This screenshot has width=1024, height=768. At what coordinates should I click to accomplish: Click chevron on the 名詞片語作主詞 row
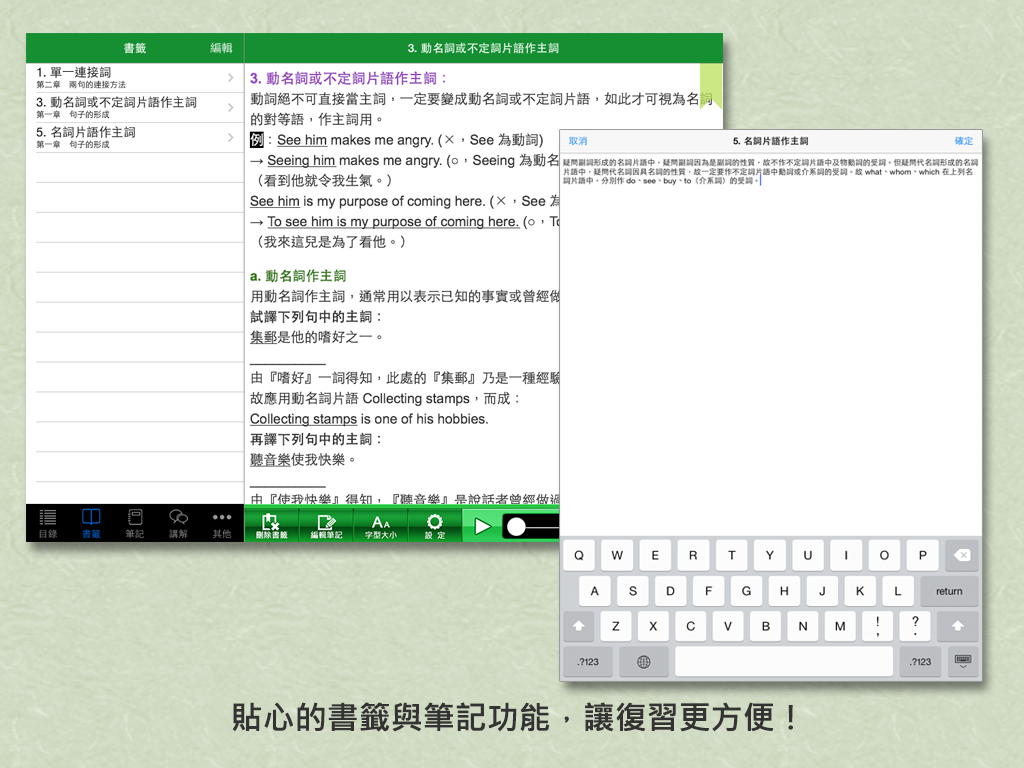231,137
